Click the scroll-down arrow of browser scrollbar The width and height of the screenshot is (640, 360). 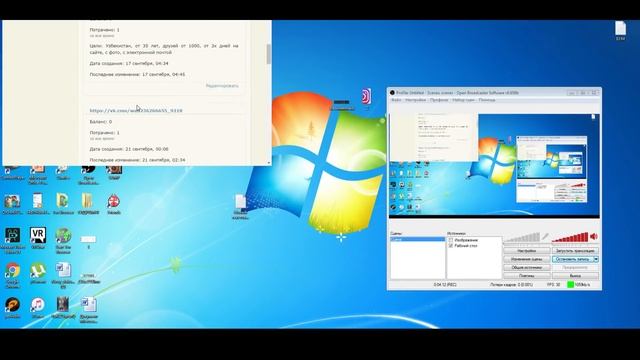pos(269,162)
